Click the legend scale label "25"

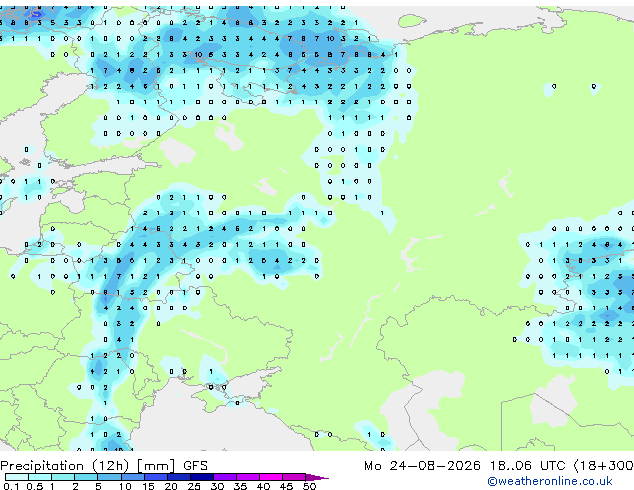(194, 486)
